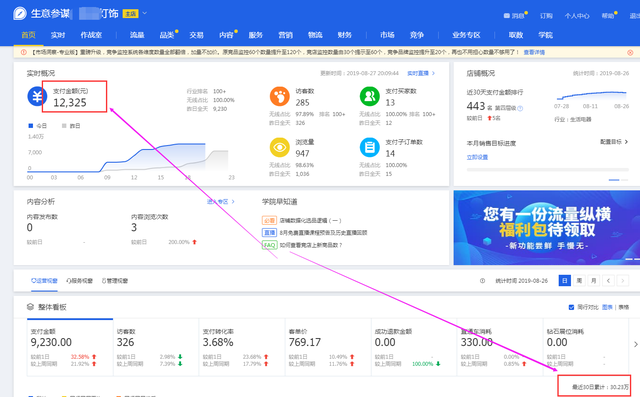640x397 pixels.
Task: Click the 主店 yellow badge
Action: pos(131,14)
